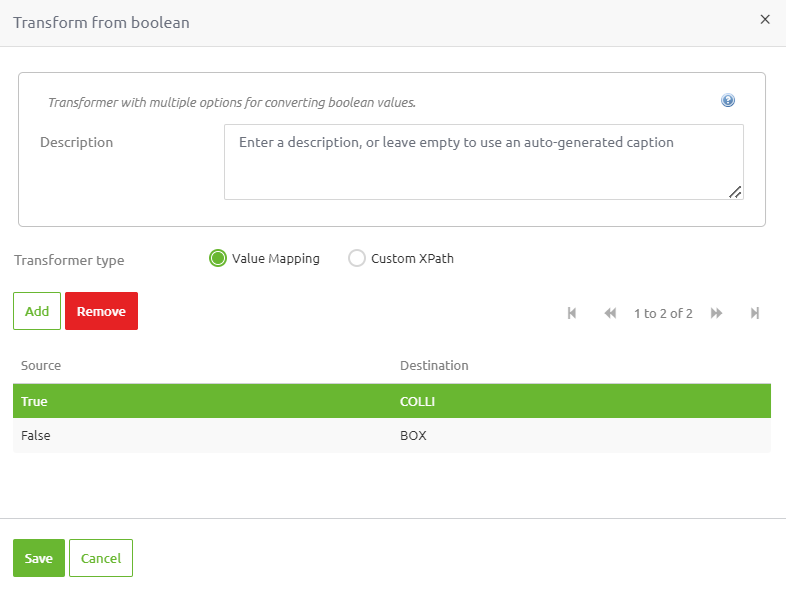The width and height of the screenshot is (786, 594).
Task: Go to next page of mappings
Action: (716, 313)
